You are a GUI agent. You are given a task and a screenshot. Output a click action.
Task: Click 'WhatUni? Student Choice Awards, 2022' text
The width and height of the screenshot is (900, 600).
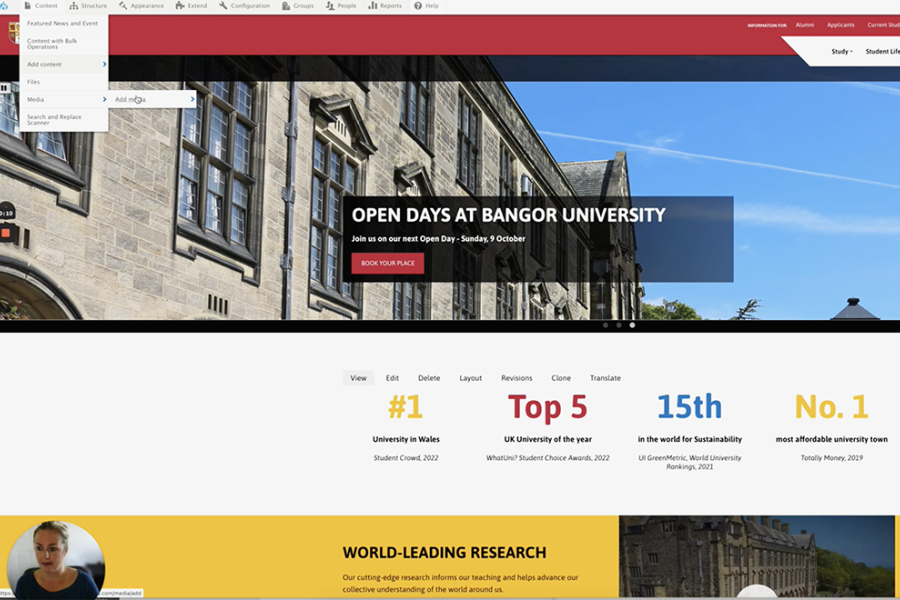548,458
